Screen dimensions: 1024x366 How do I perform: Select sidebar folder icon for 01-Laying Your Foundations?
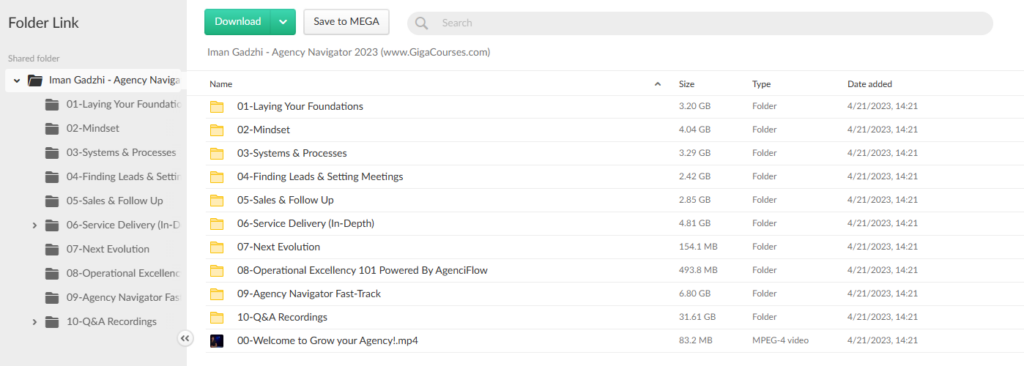[52, 105]
